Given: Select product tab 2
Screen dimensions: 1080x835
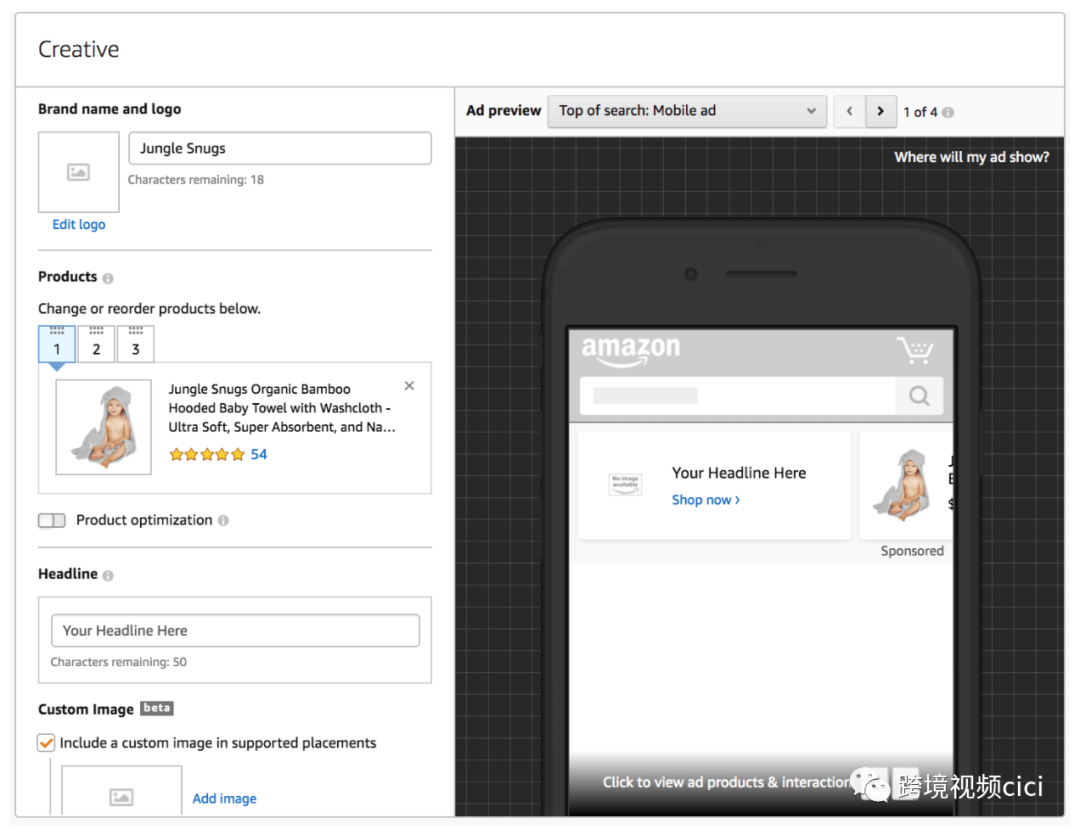Looking at the screenshot, I should (96, 345).
